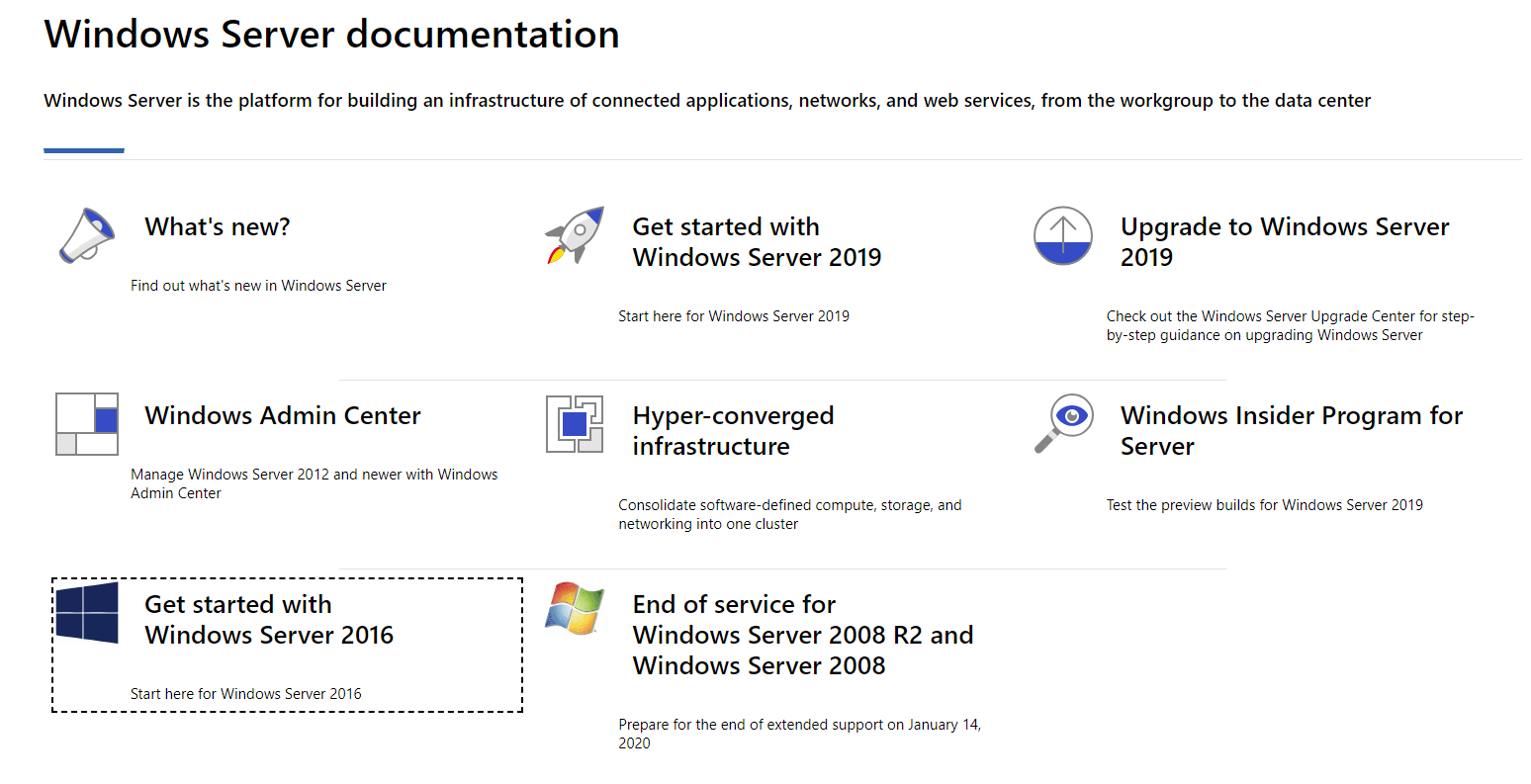Click the Windows Admin Center grid icon
The image size is (1531, 784).
pyautogui.click(x=87, y=424)
